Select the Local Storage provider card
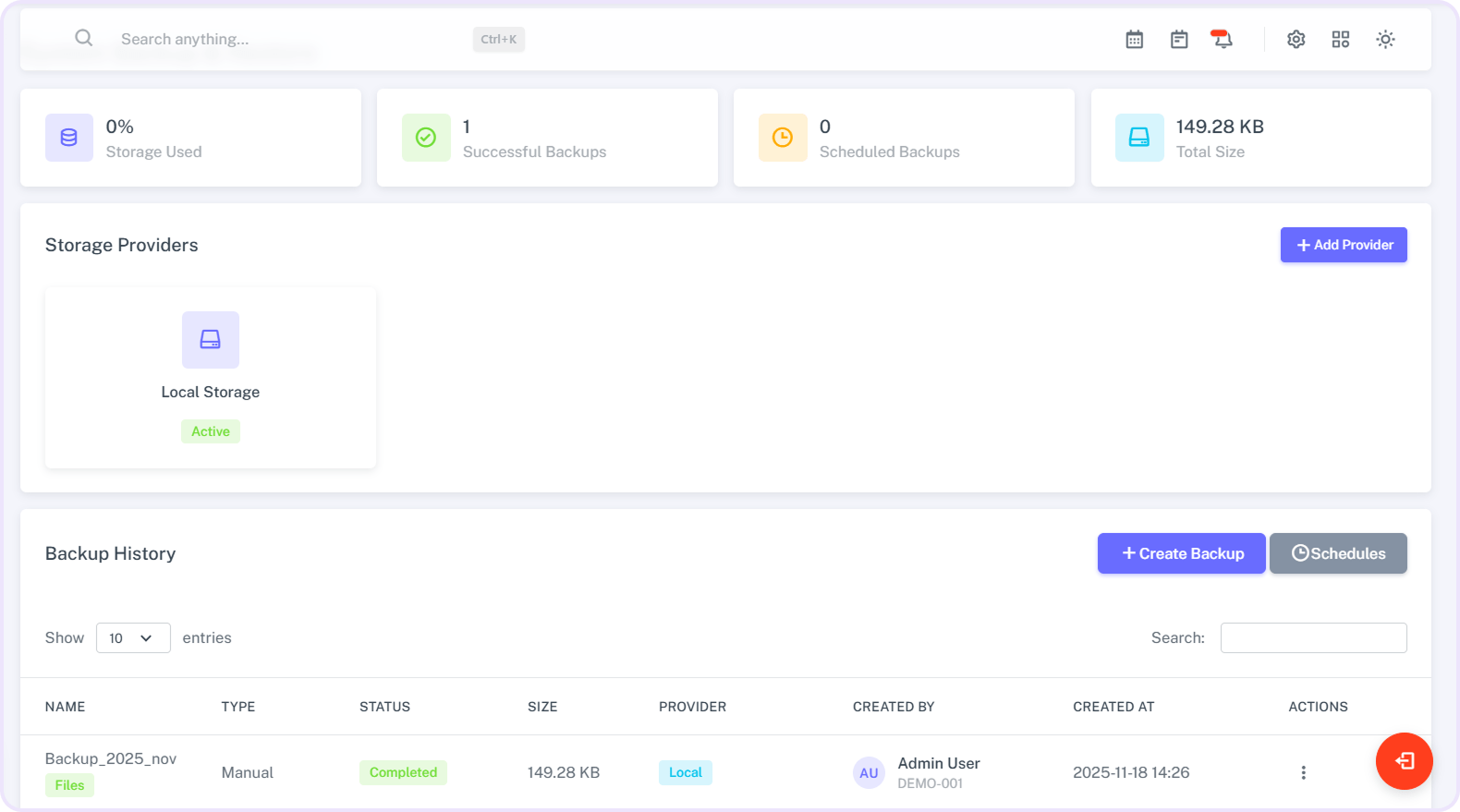The height and width of the screenshot is (812, 1460). pos(211,377)
